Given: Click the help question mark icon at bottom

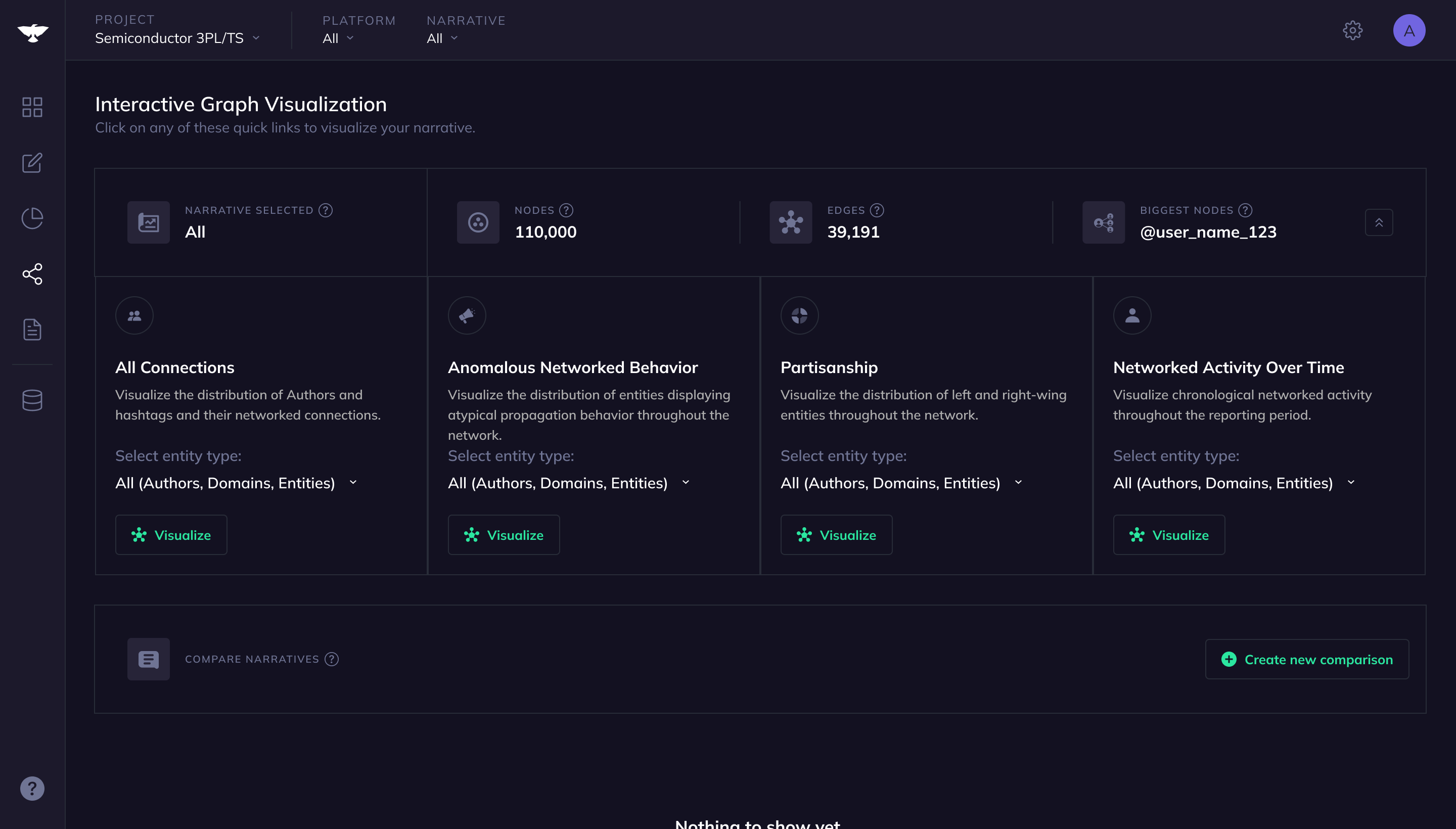Looking at the screenshot, I should [32, 789].
